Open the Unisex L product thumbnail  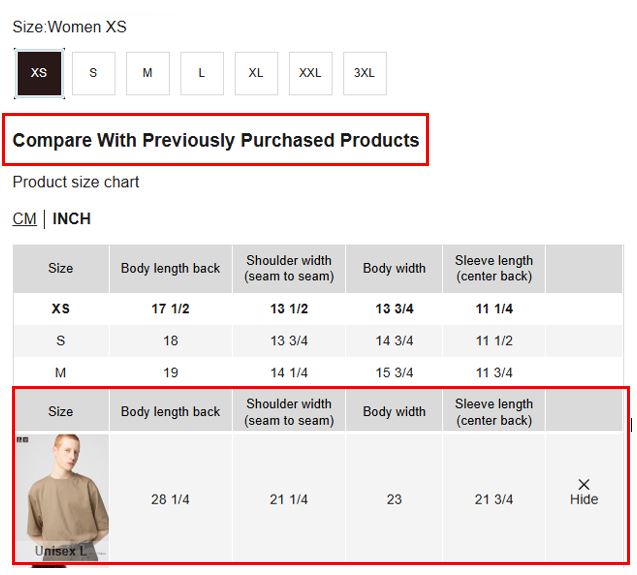point(61,496)
